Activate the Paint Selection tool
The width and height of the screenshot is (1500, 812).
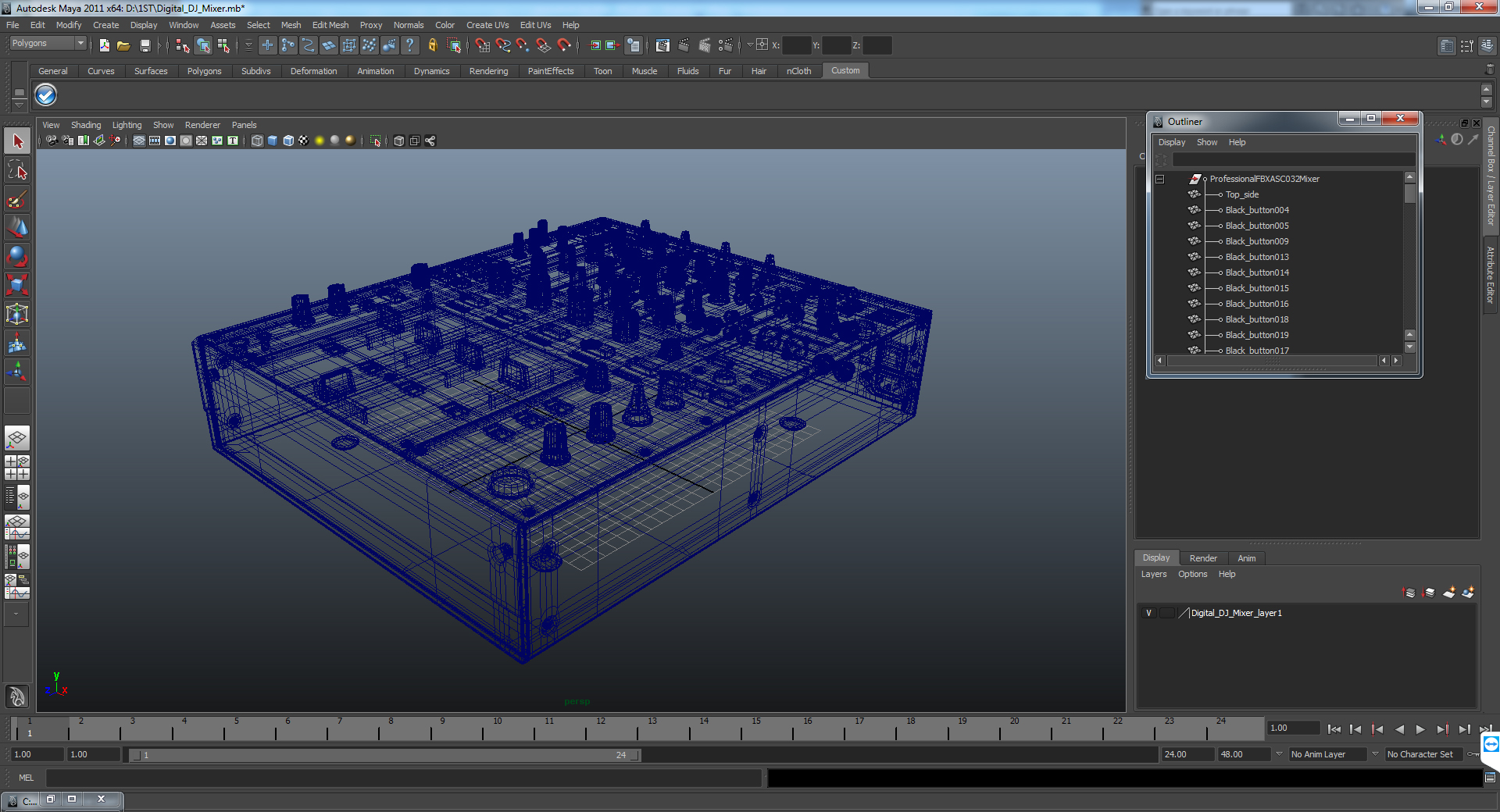pos(17,199)
